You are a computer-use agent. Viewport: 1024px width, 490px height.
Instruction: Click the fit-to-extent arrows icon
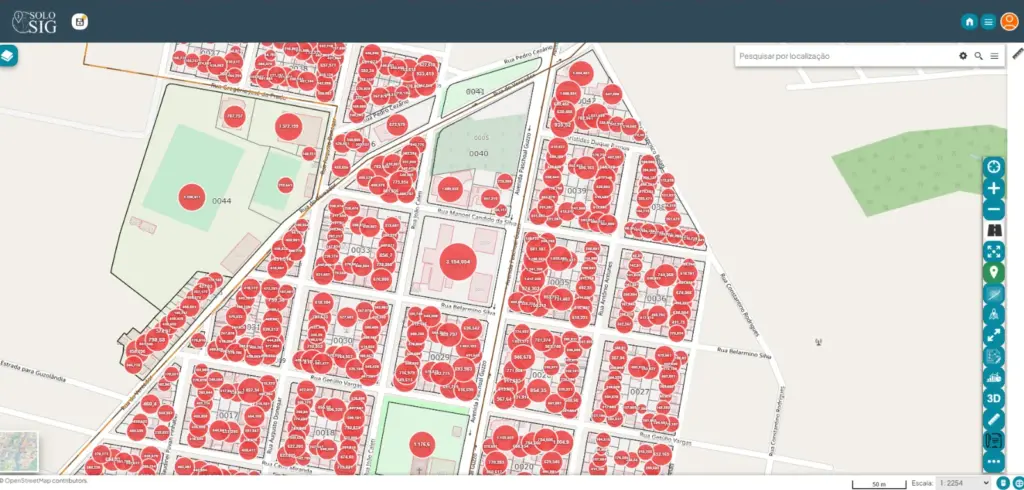(993, 251)
